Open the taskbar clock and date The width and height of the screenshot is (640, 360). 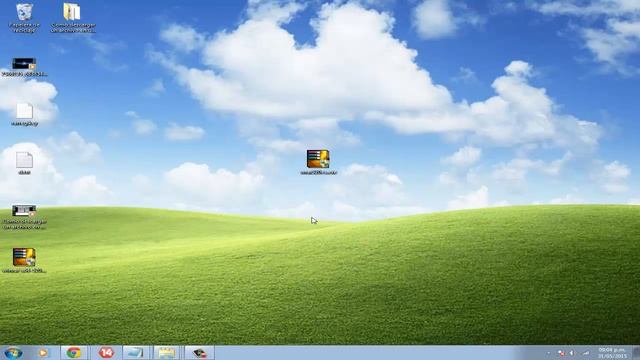point(612,353)
